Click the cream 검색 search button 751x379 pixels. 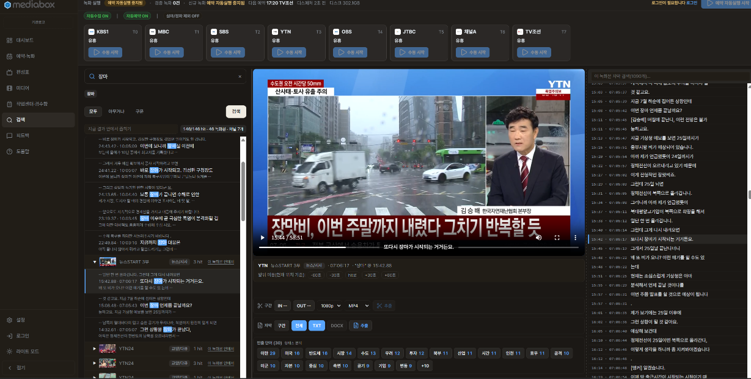[236, 111]
